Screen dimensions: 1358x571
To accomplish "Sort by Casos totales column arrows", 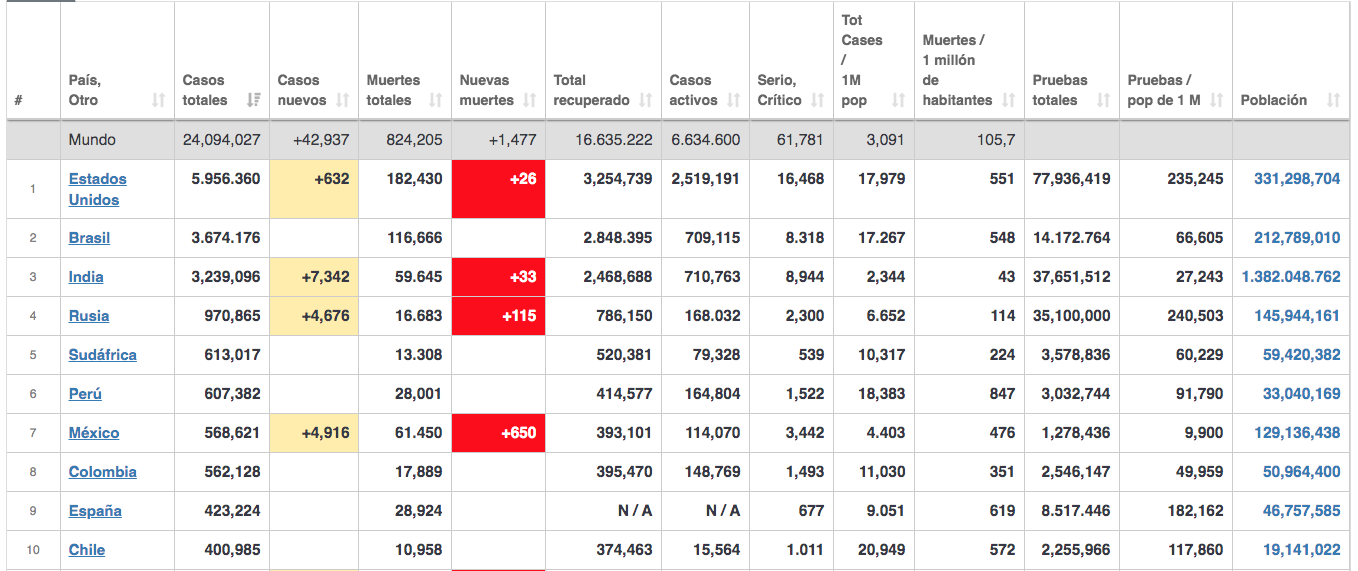I will tap(253, 100).
